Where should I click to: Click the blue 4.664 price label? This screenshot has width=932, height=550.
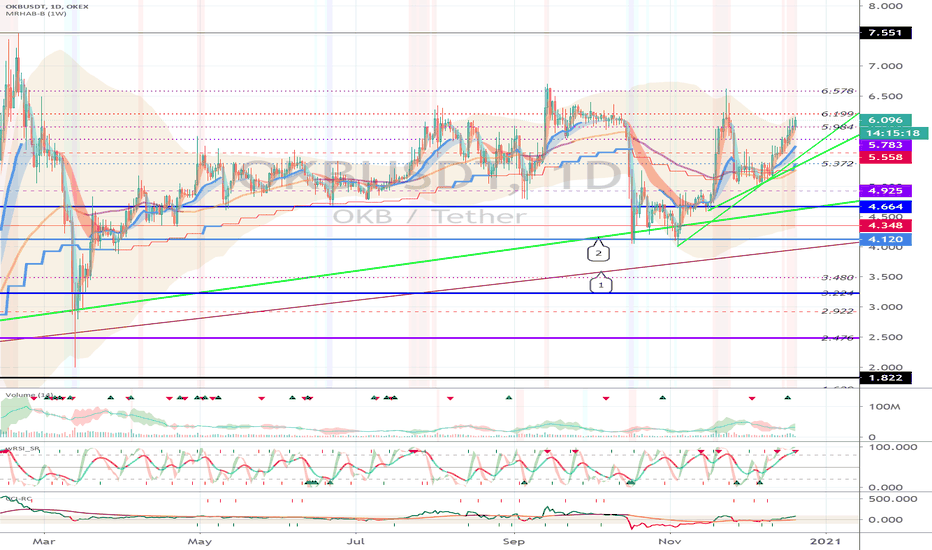pos(886,207)
